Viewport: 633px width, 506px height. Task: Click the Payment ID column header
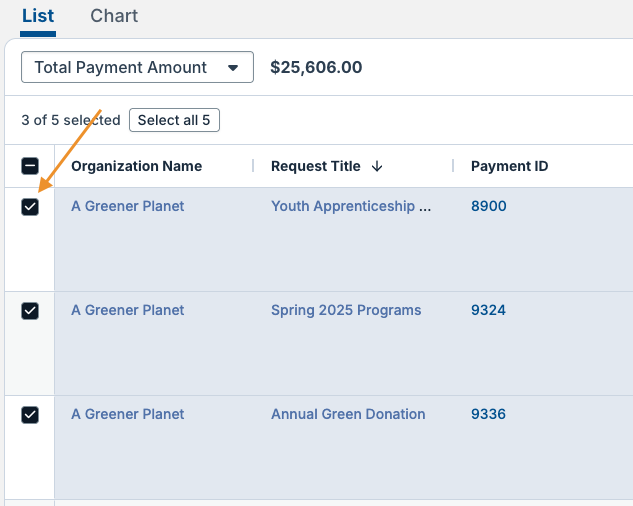click(509, 166)
